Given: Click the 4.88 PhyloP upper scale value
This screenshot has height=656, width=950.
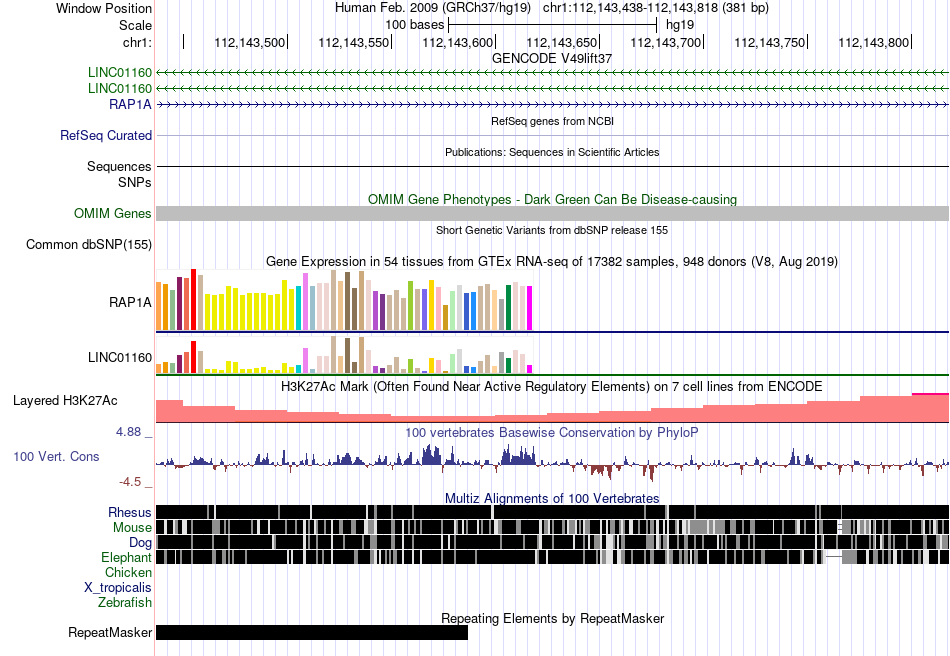Looking at the screenshot, I should (128, 432).
